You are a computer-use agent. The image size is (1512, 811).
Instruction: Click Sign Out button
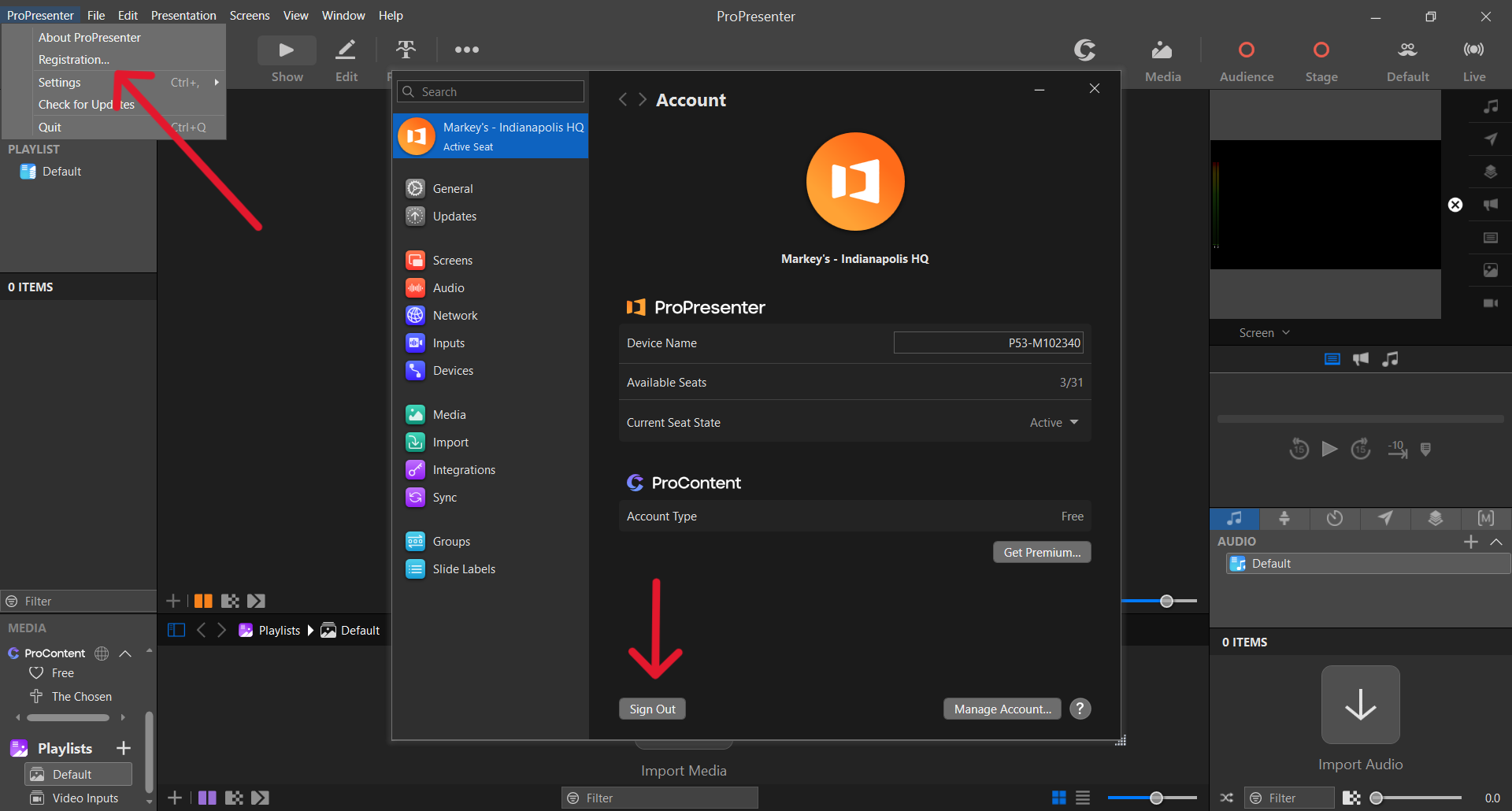[x=652, y=709]
